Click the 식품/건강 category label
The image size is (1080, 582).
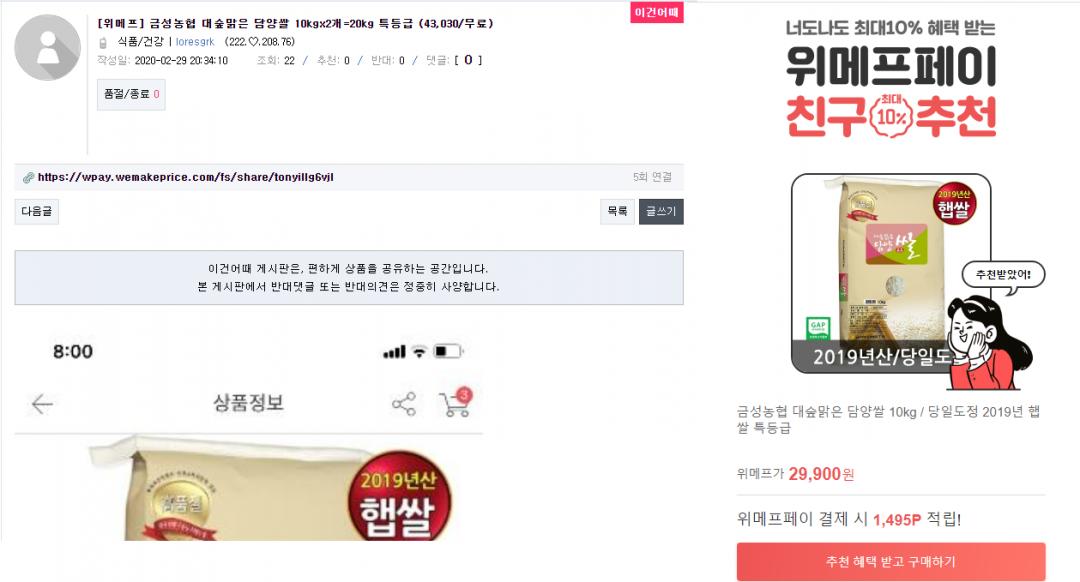tap(141, 42)
